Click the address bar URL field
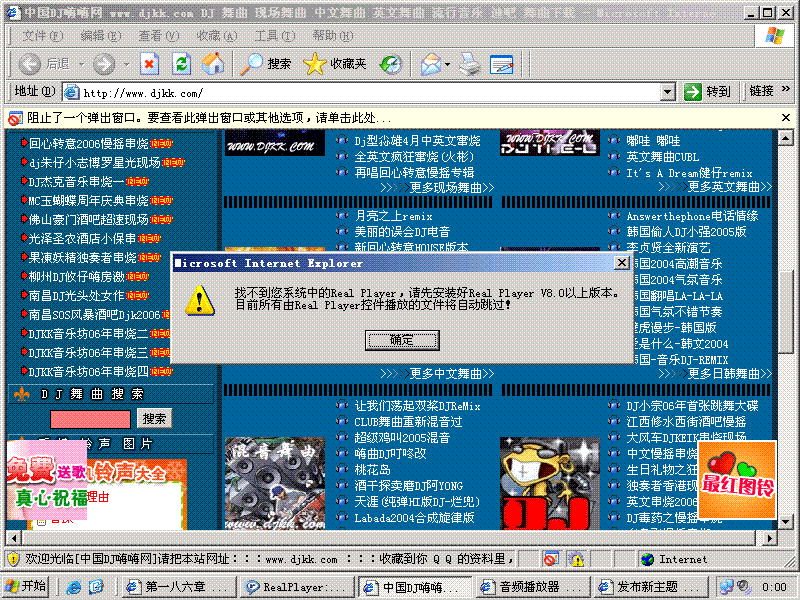This screenshot has height=600, width=800. (361, 93)
